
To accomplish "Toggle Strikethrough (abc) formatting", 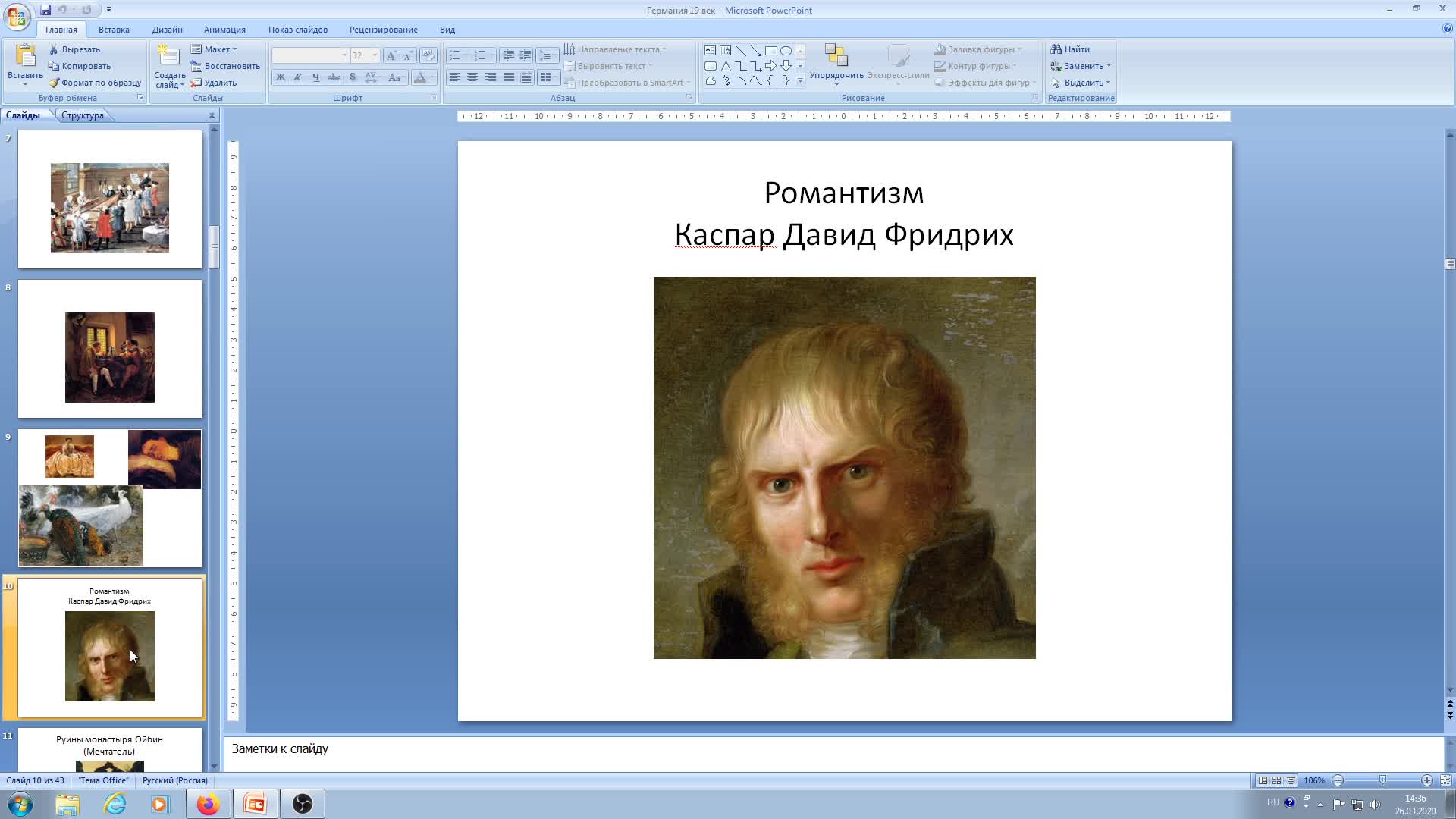I will (x=334, y=77).
